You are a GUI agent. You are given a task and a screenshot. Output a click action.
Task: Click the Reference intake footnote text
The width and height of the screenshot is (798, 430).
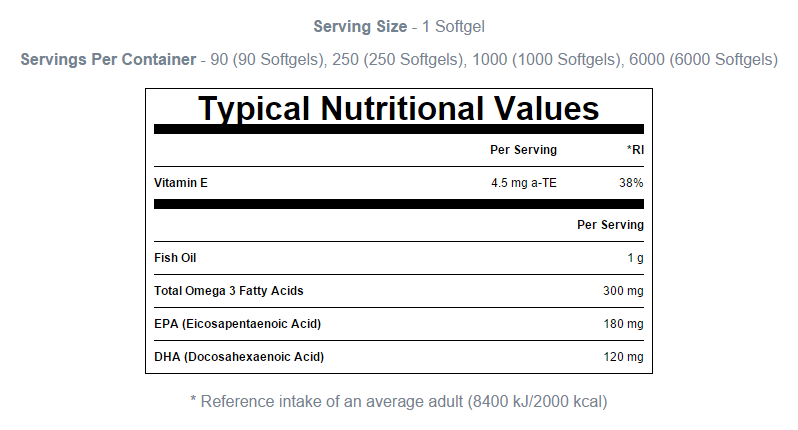(398, 401)
